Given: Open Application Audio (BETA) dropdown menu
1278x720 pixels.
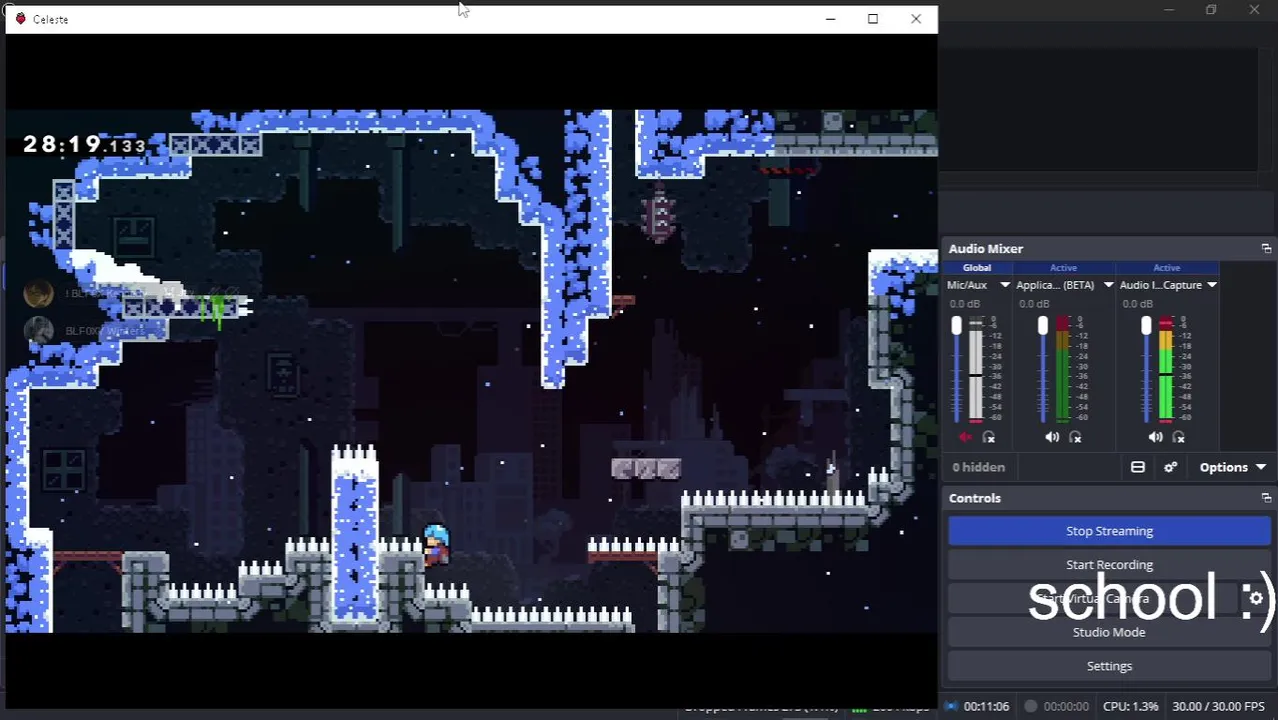Looking at the screenshot, I should click(1108, 285).
